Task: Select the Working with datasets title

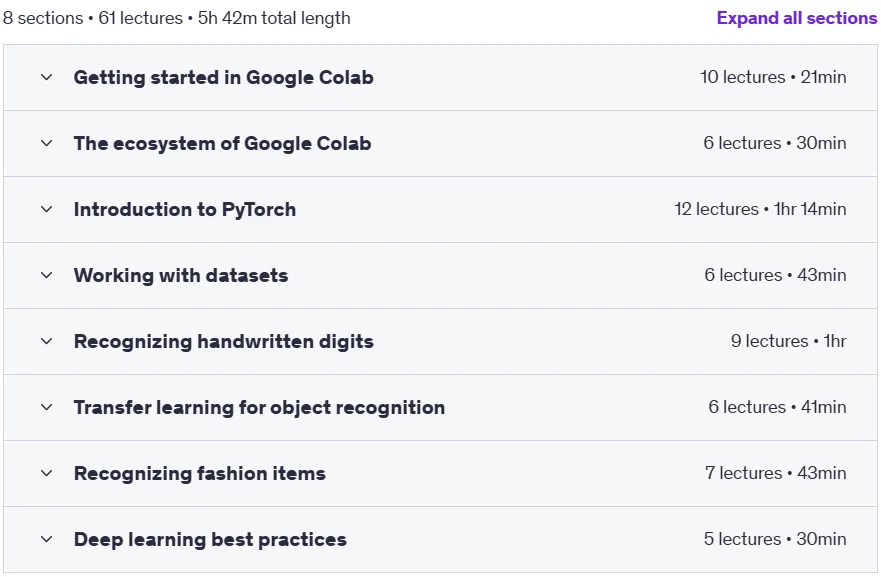Action: (x=181, y=275)
